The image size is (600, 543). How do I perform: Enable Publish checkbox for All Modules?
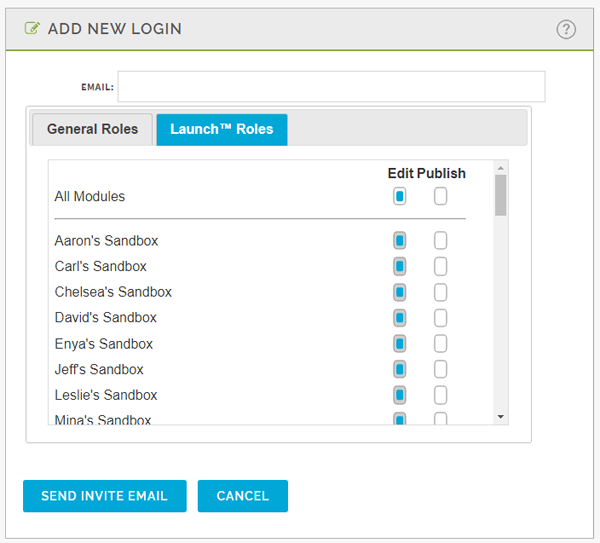[x=440, y=196]
